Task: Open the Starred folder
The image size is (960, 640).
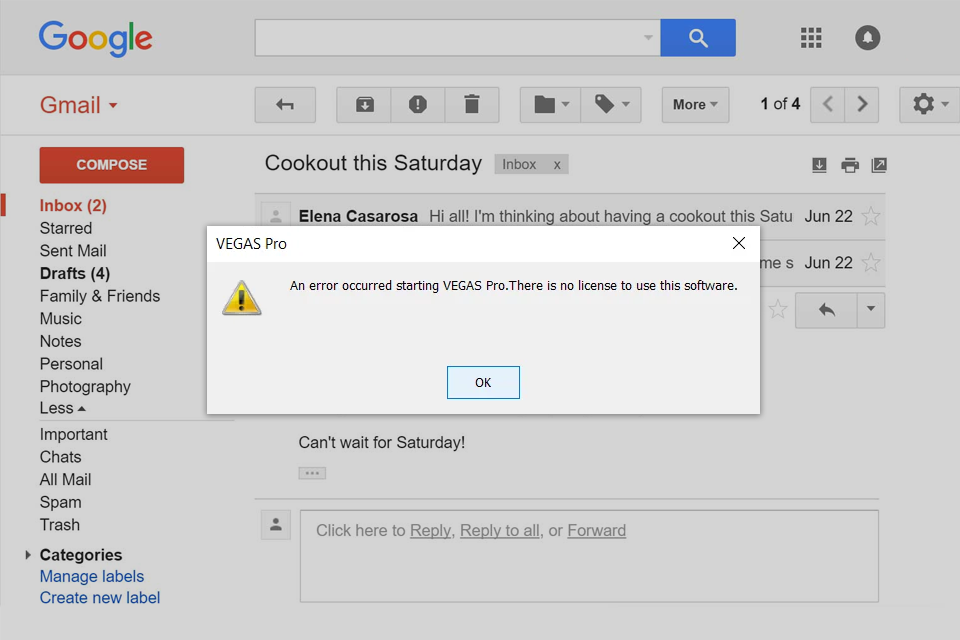Action: click(66, 228)
